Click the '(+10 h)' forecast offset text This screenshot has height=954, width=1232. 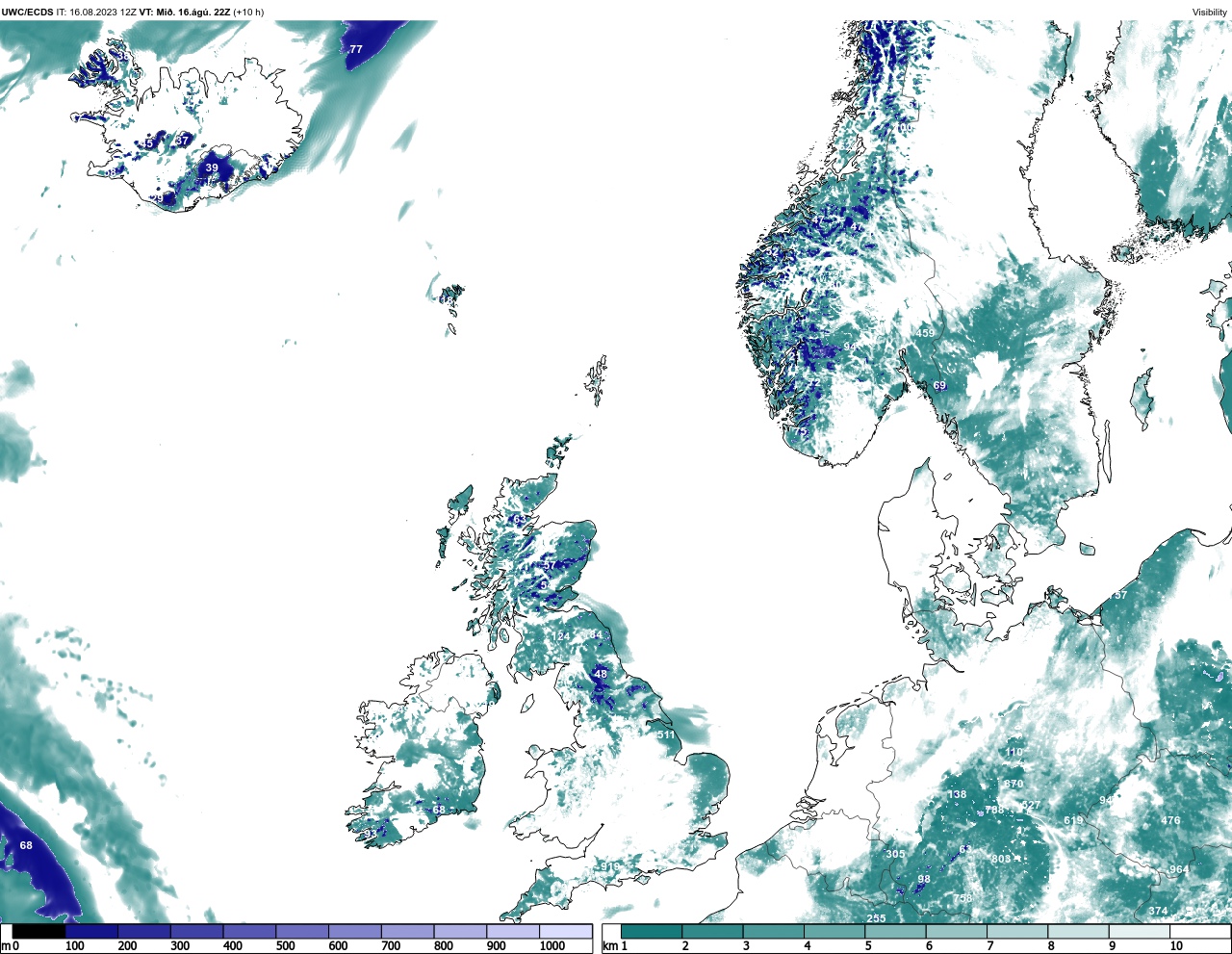pyautogui.click(x=248, y=12)
